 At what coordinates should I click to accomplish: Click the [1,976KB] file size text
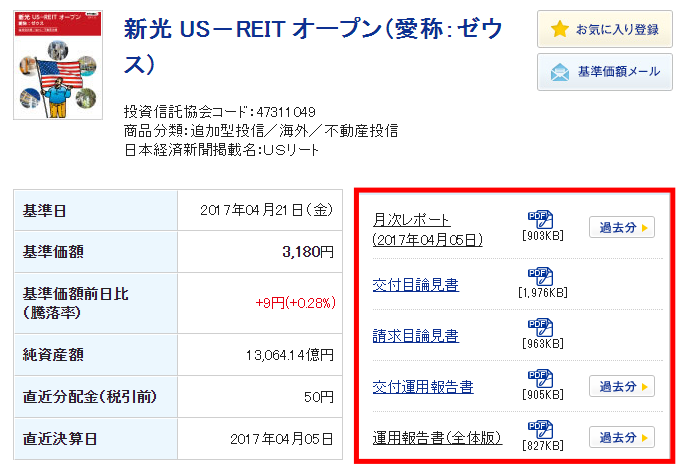pos(542,293)
